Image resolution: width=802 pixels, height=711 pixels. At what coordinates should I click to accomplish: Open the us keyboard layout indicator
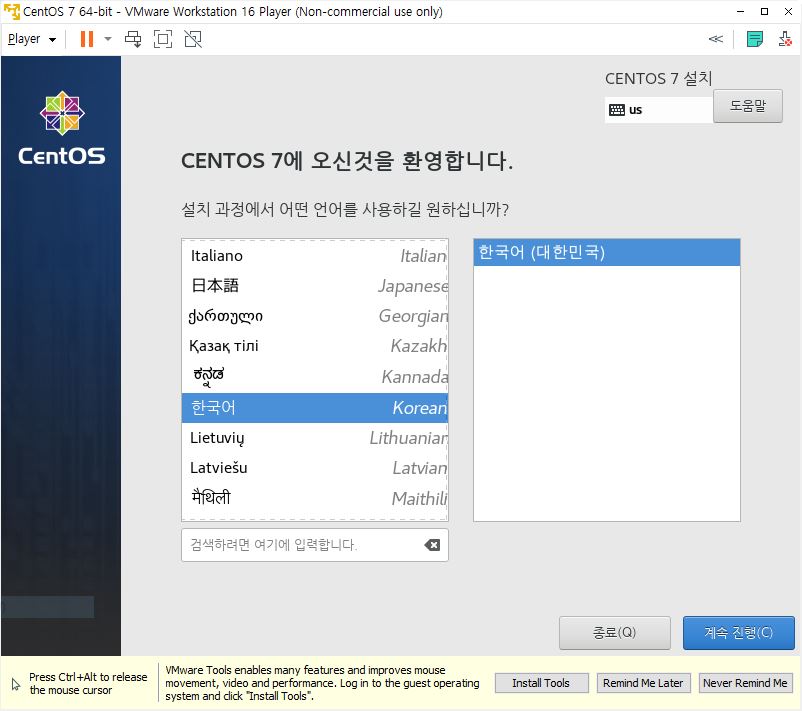[658, 110]
